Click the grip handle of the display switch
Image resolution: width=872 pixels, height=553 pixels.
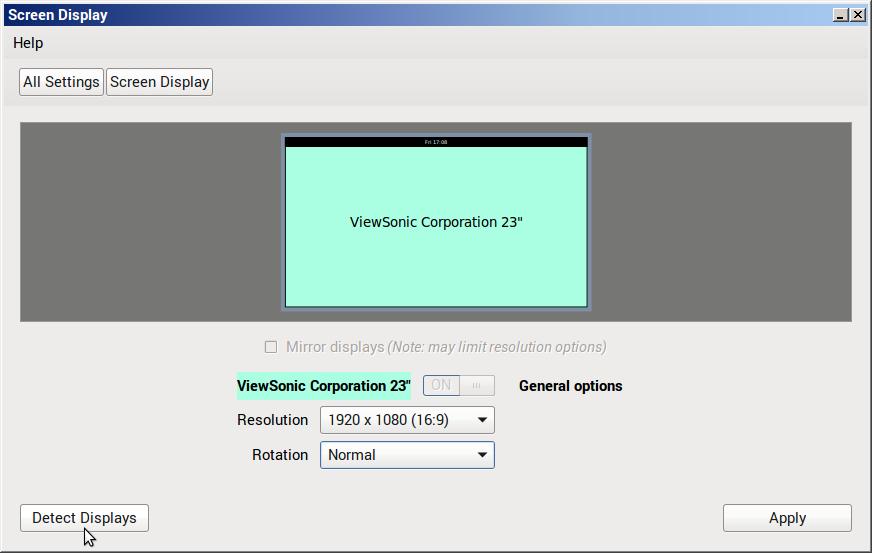click(477, 386)
